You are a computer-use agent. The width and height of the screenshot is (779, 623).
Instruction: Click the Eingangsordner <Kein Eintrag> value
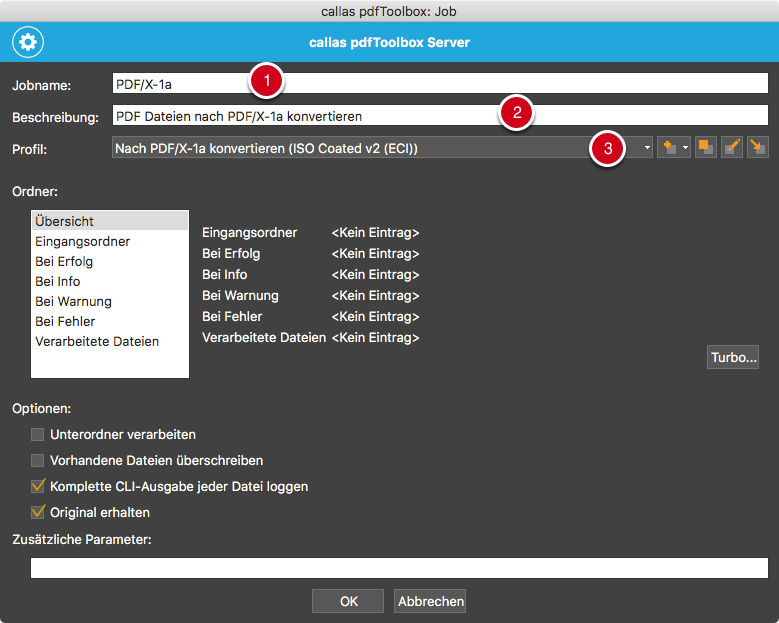[375, 233]
